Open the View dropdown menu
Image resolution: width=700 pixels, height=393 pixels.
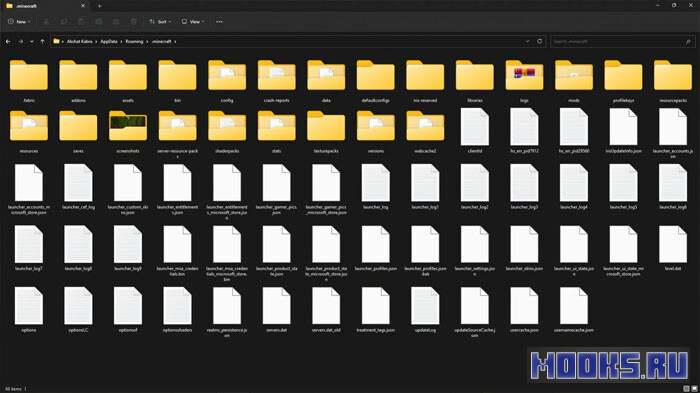tap(193, 21)
